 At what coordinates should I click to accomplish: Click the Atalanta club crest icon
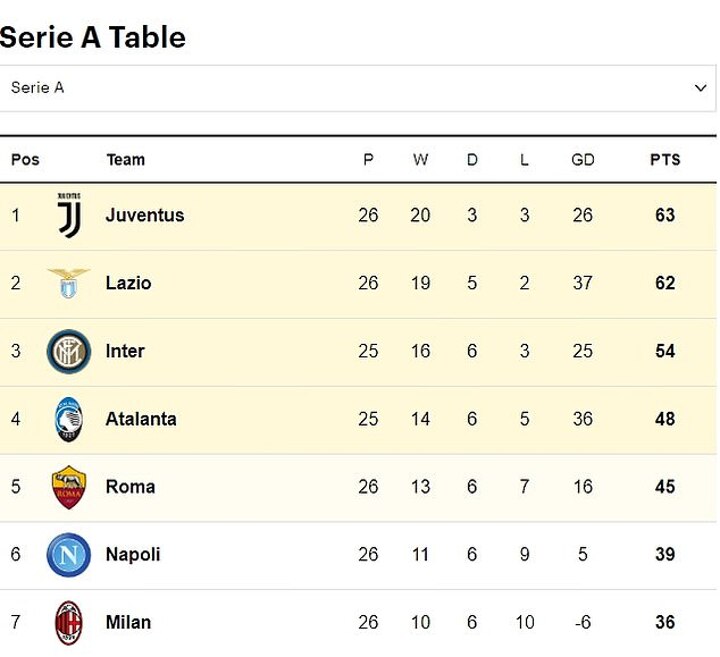click(69, 419)
